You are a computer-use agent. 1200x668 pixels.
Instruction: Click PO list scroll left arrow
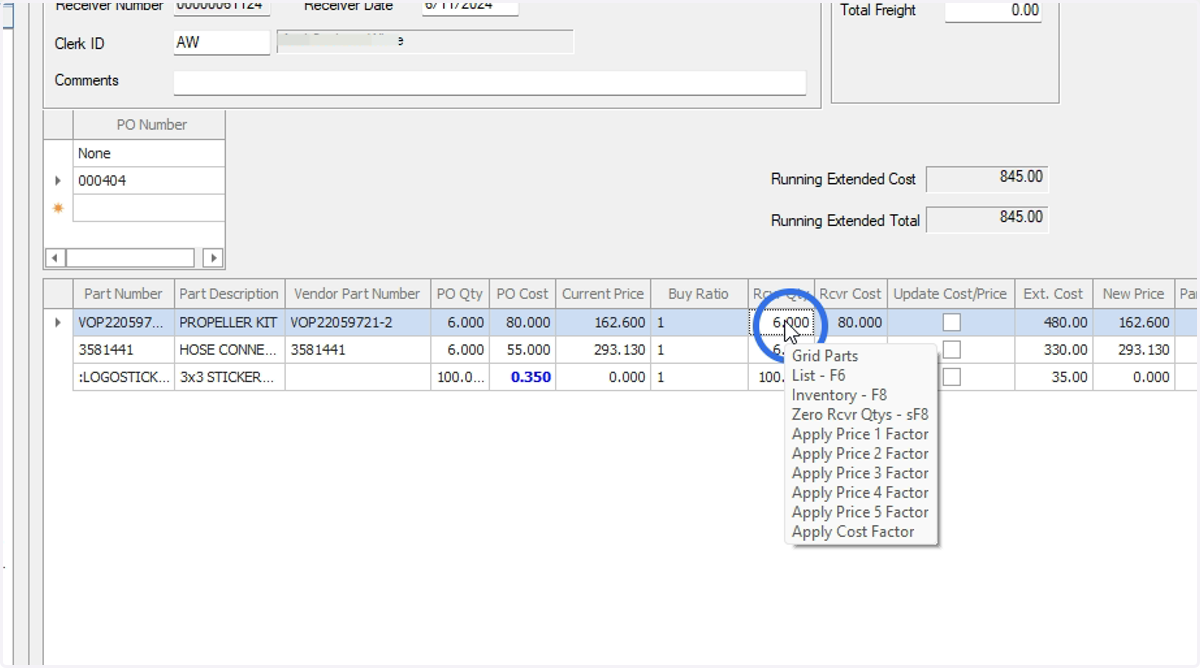56,258
